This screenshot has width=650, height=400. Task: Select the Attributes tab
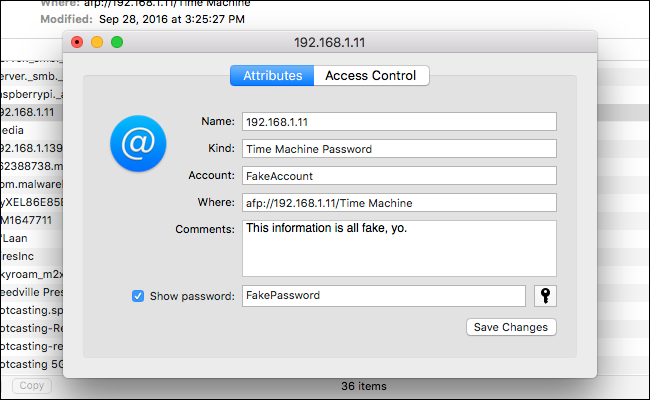pyautogui.click(x=272, y=75)
